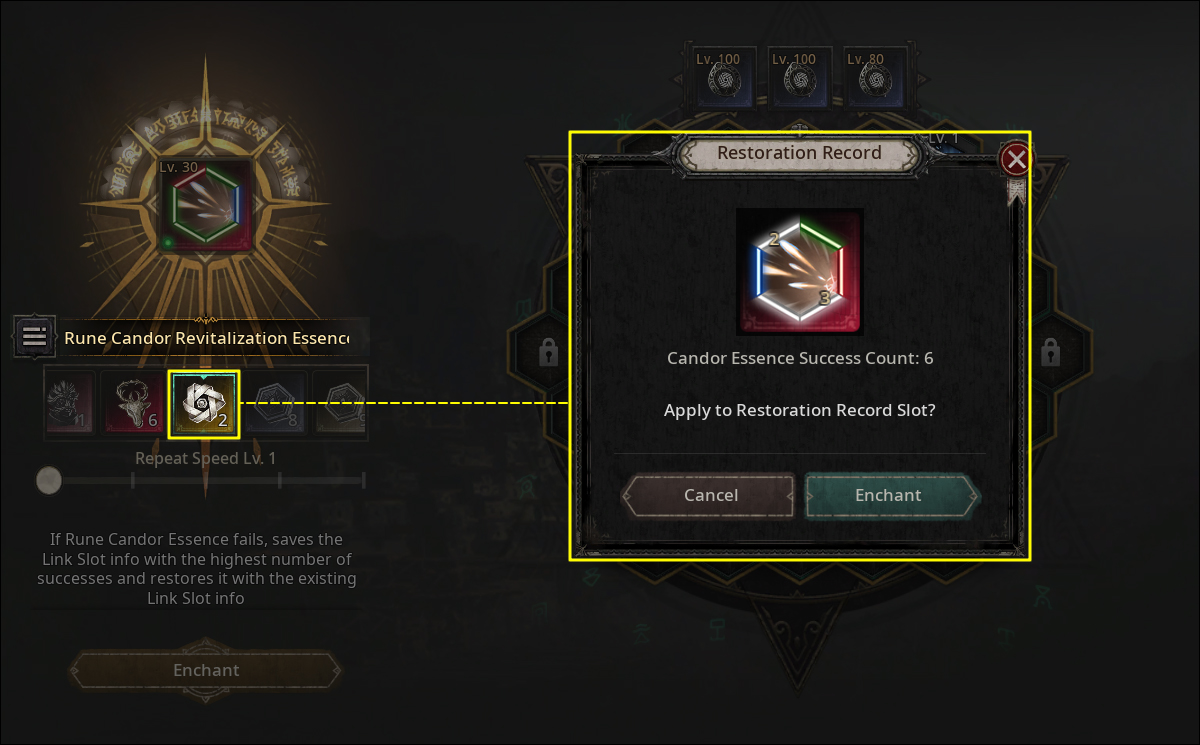
Task: Select the Lv. 80 rune slot
Action: pos(873,76)
